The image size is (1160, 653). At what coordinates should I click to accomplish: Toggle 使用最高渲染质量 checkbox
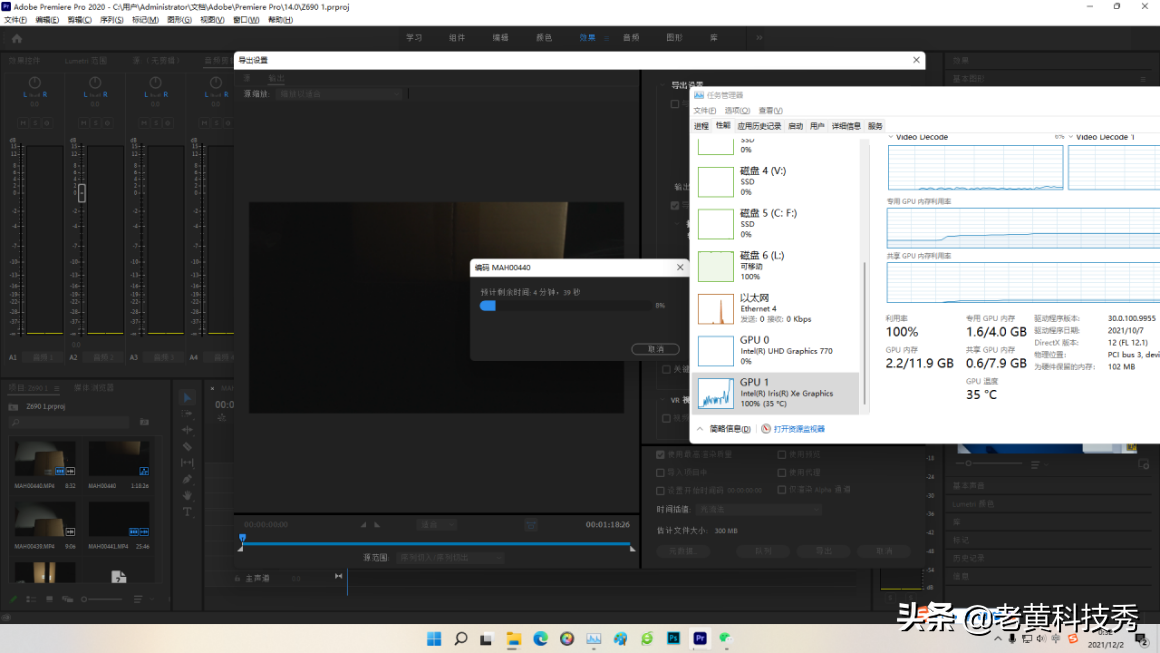coord(661,455)
